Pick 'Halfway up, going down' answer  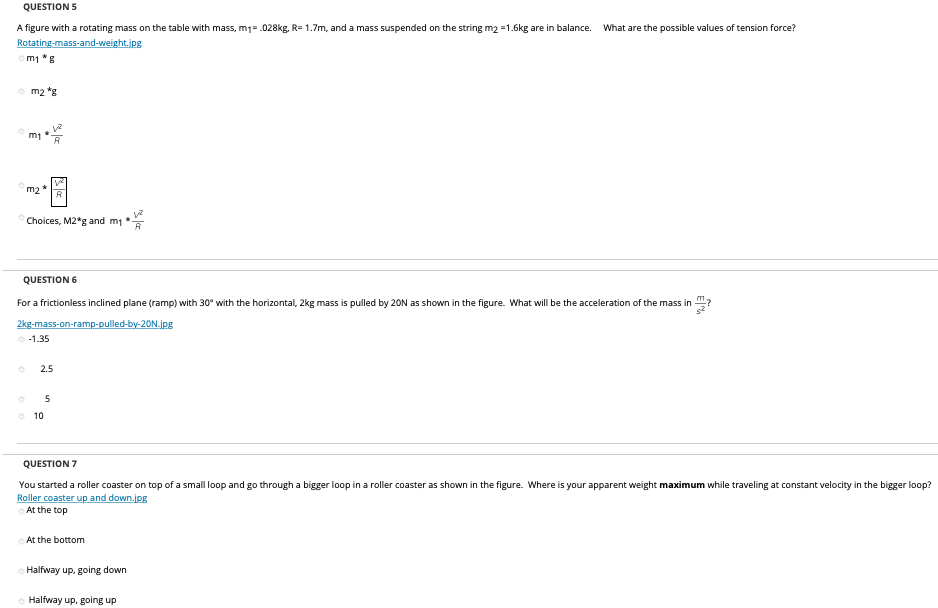click(22, 570)
